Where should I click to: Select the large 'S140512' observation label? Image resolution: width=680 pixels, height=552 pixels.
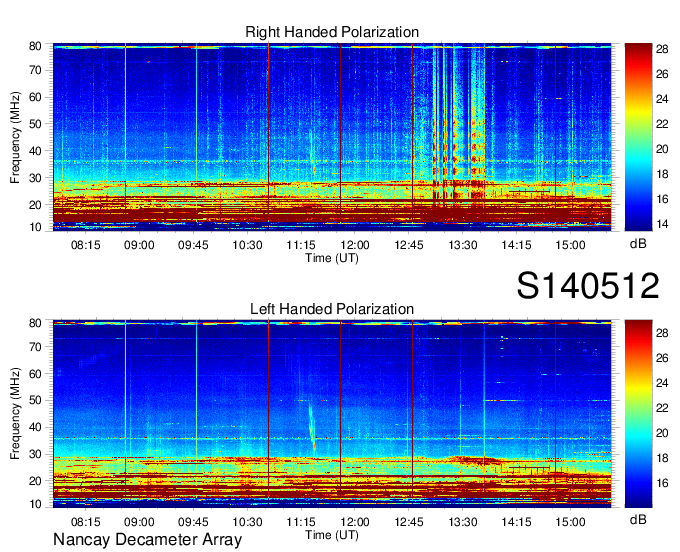pos(588,286)
